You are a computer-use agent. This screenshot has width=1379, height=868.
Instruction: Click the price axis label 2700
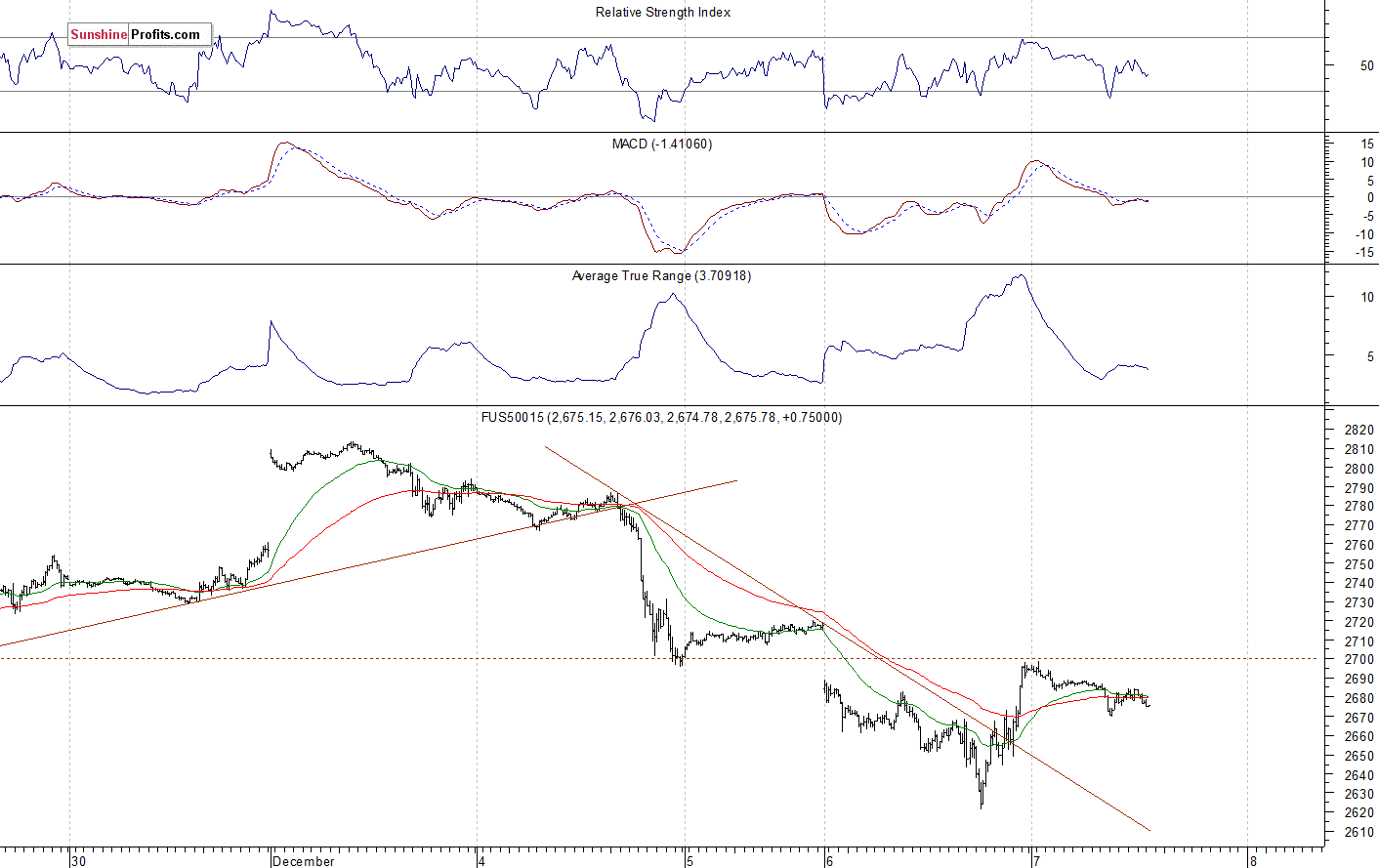click(x=1359, y=660)
